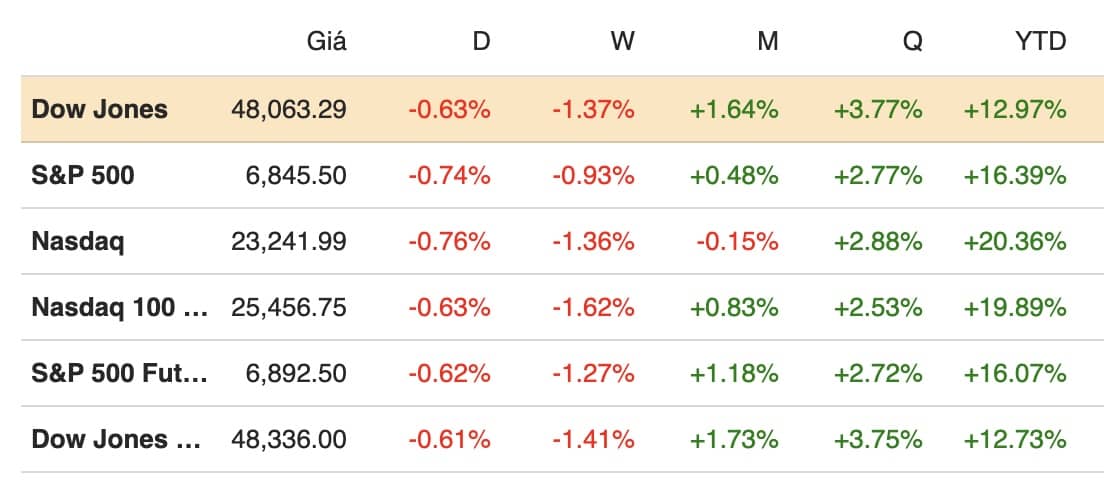Click Dow Jones price 48,063.29
Image resolution: width=1104 pixels, height=502 pixels.
(288, 109)
